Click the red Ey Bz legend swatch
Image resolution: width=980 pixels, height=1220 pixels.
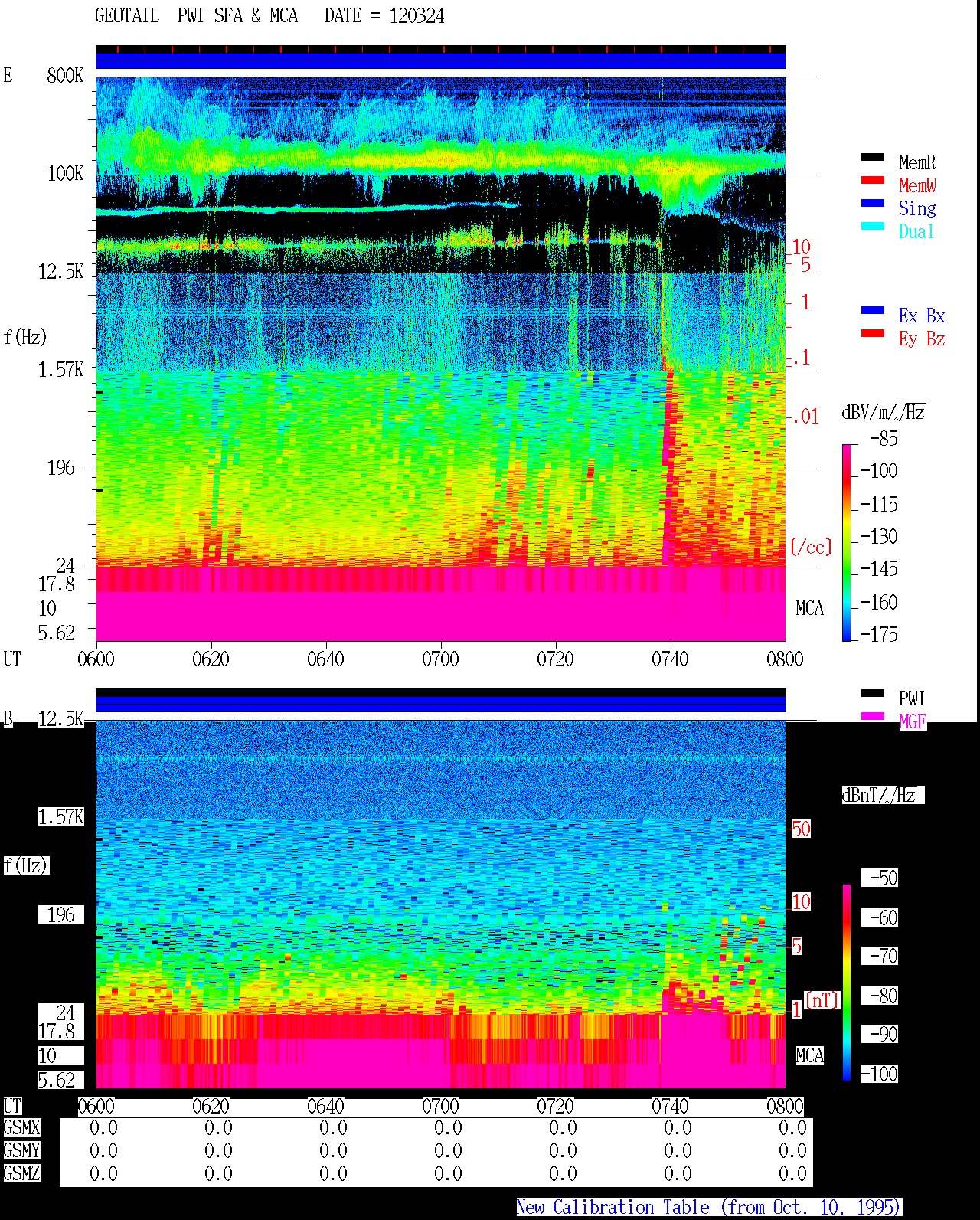(x=873, y=334)
